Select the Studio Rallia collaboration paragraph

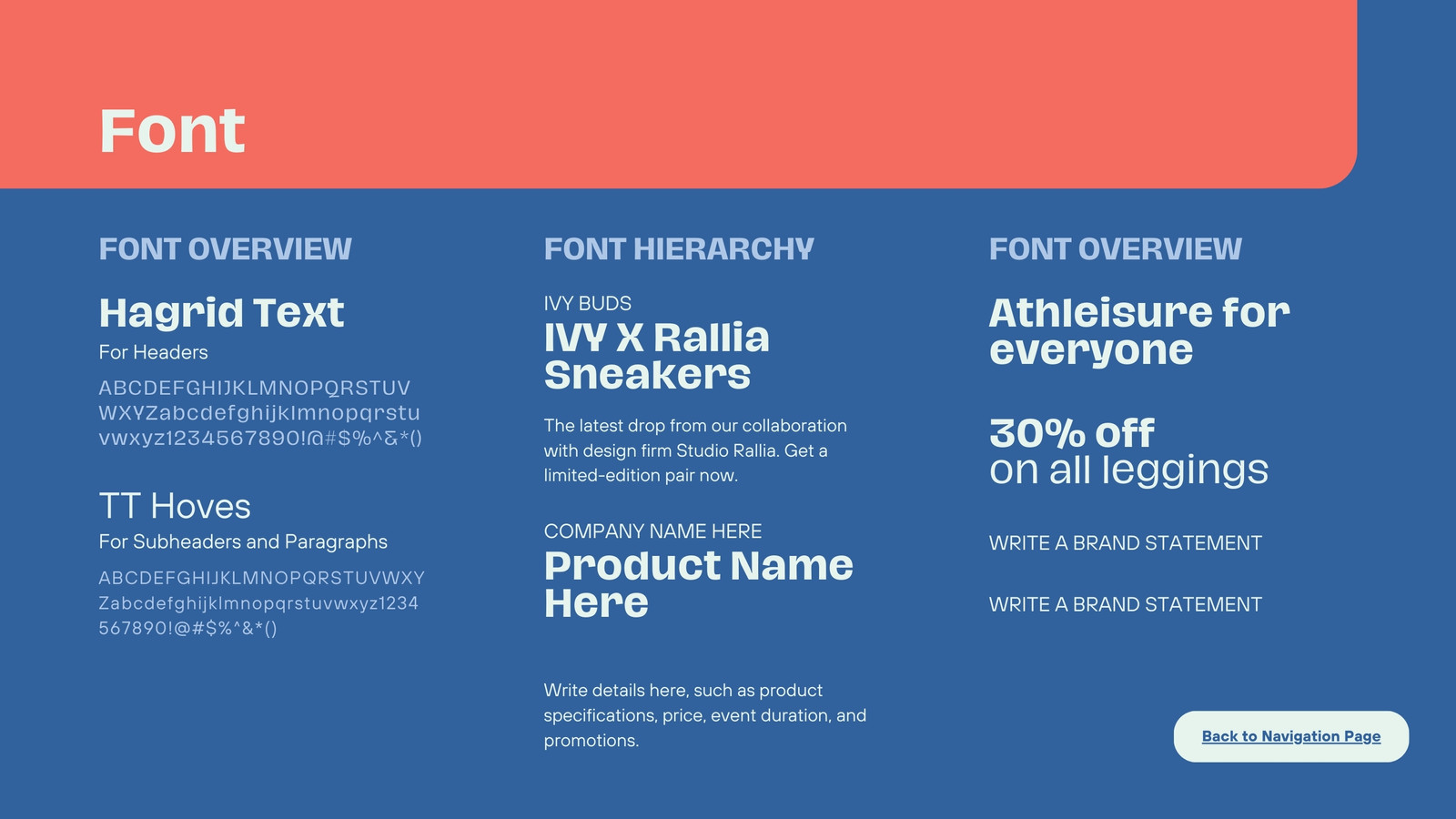[x=695, y=450]
